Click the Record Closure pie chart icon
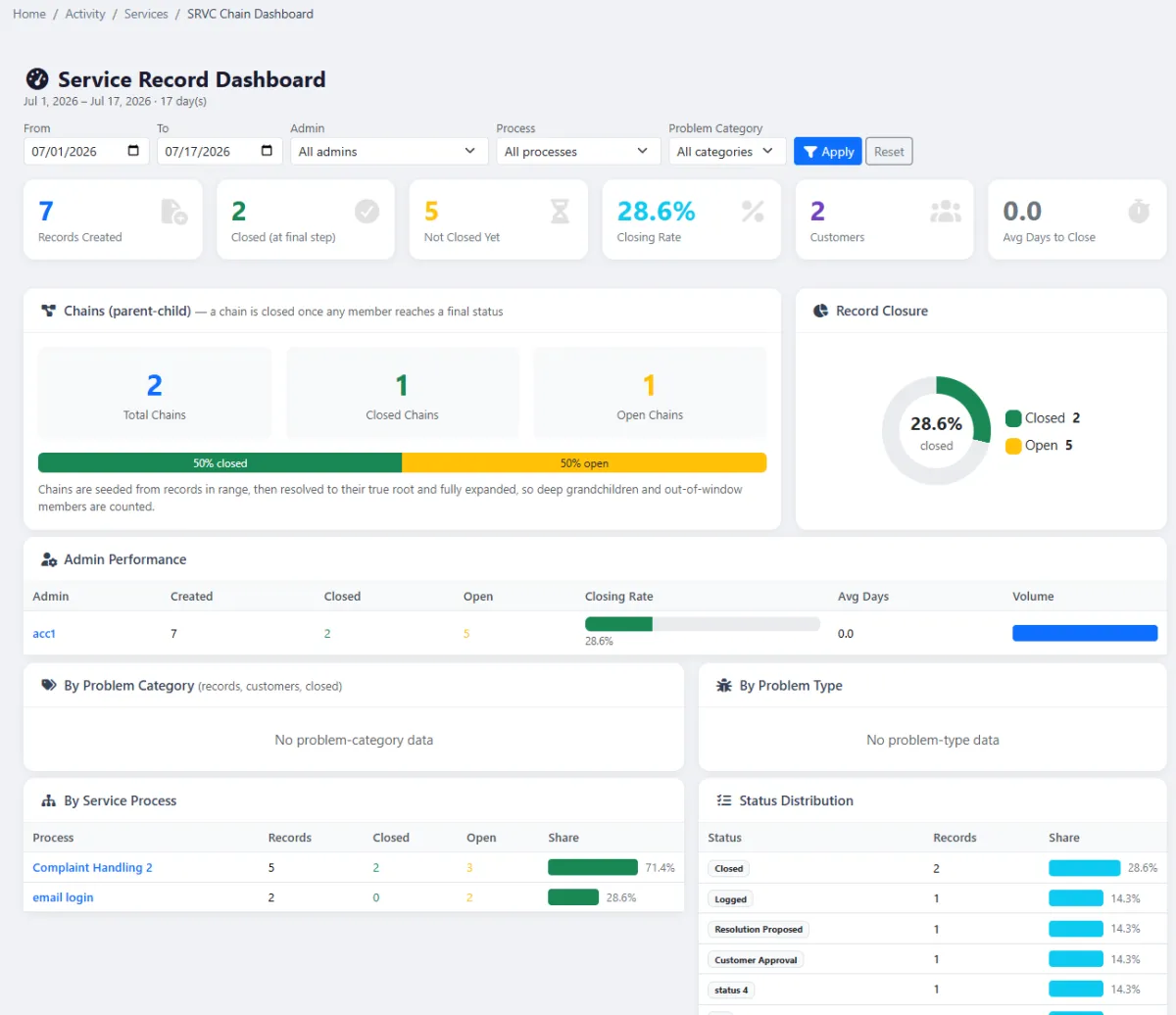 [821, 311]
